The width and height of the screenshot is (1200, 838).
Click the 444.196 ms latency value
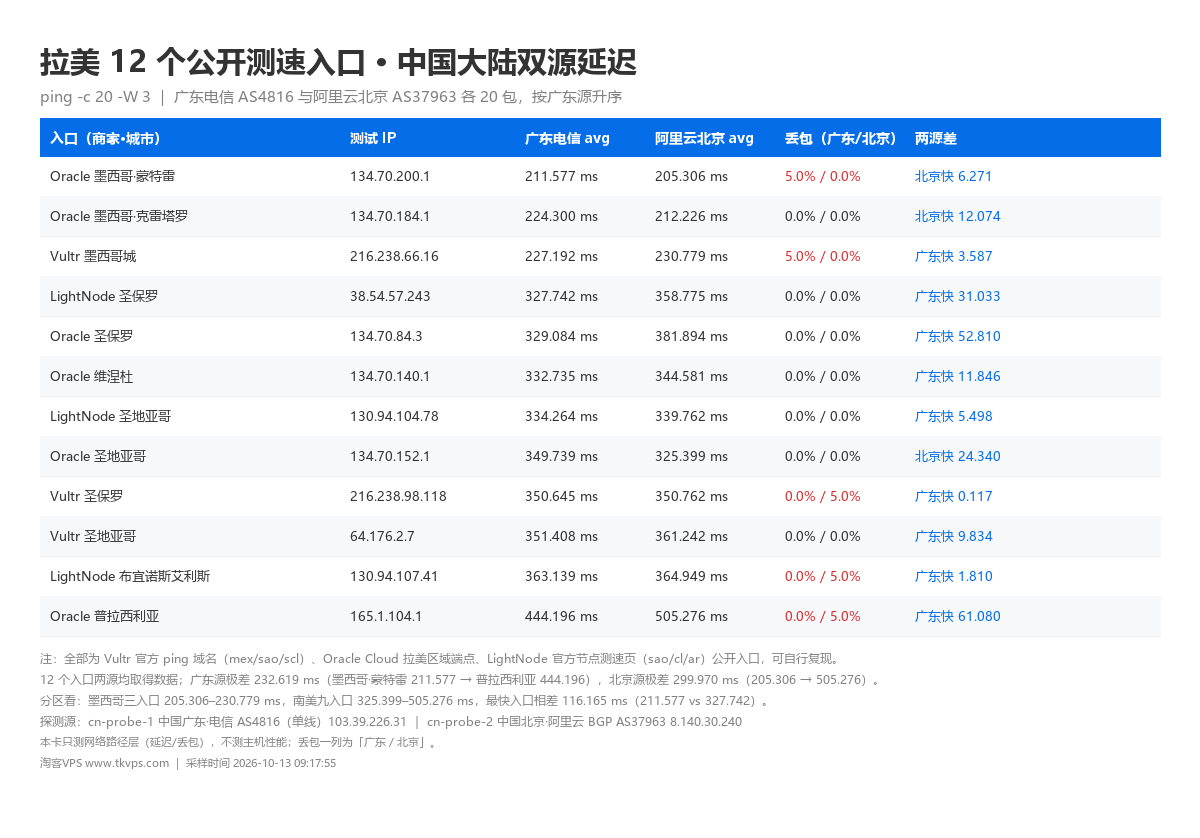pyautogui.click(x=561, y=616)
